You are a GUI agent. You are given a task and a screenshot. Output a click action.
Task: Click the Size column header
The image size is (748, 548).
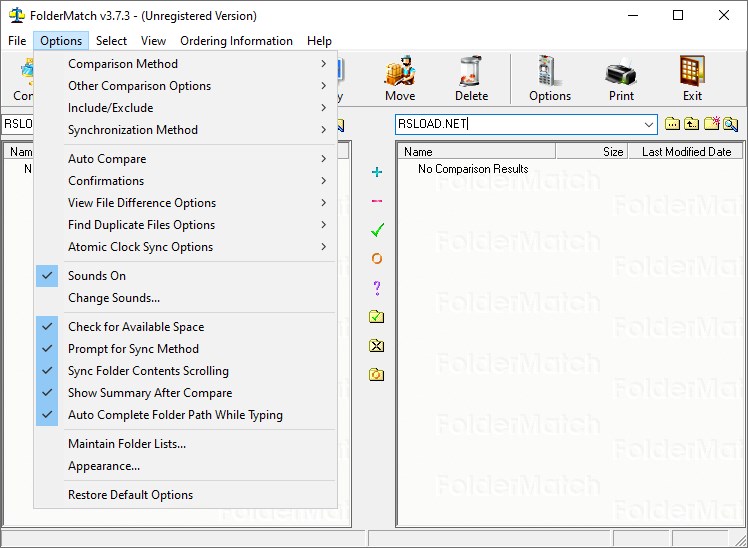point(592,152)
